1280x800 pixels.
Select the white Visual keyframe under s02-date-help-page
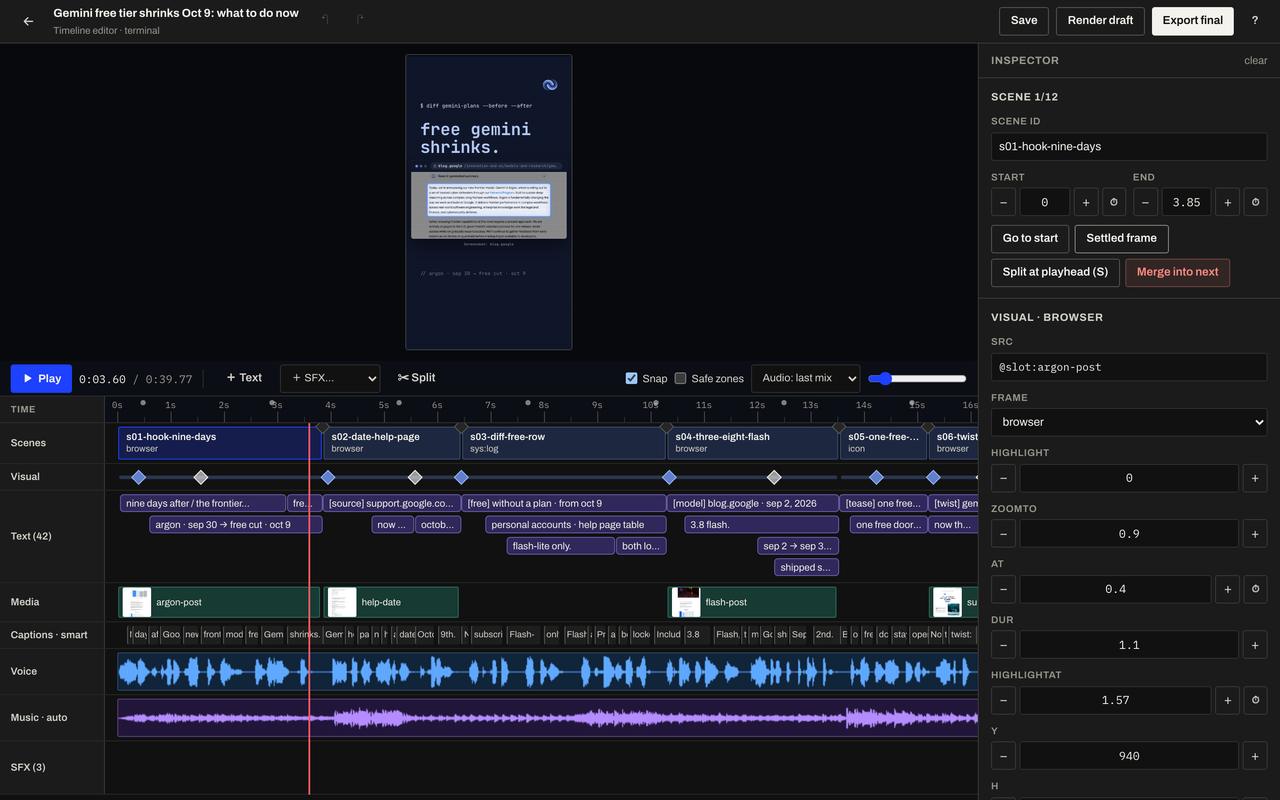pos(415,477)
